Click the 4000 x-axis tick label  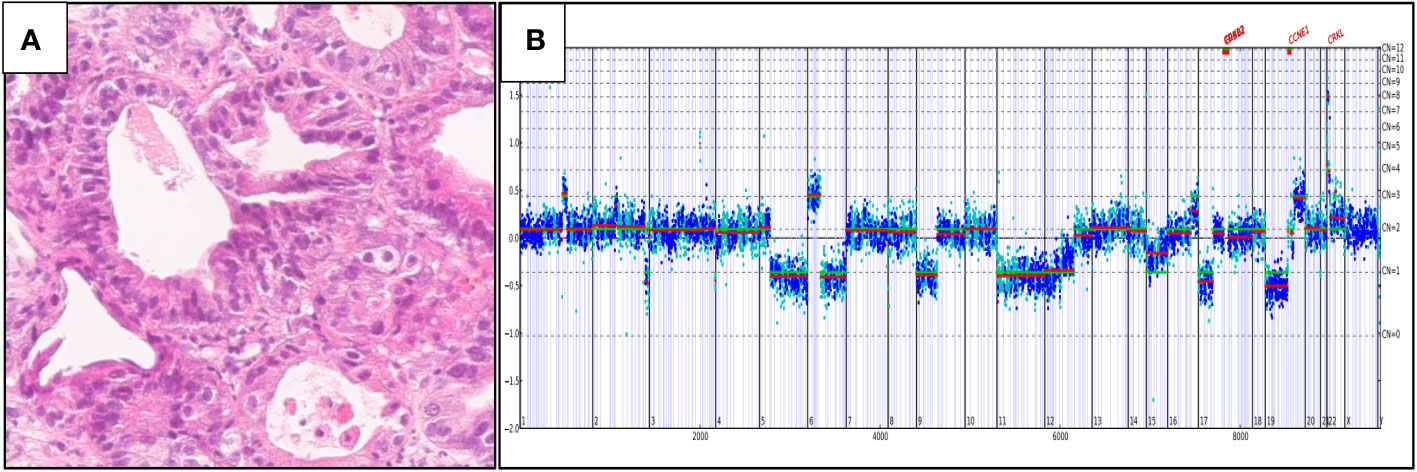880,437
